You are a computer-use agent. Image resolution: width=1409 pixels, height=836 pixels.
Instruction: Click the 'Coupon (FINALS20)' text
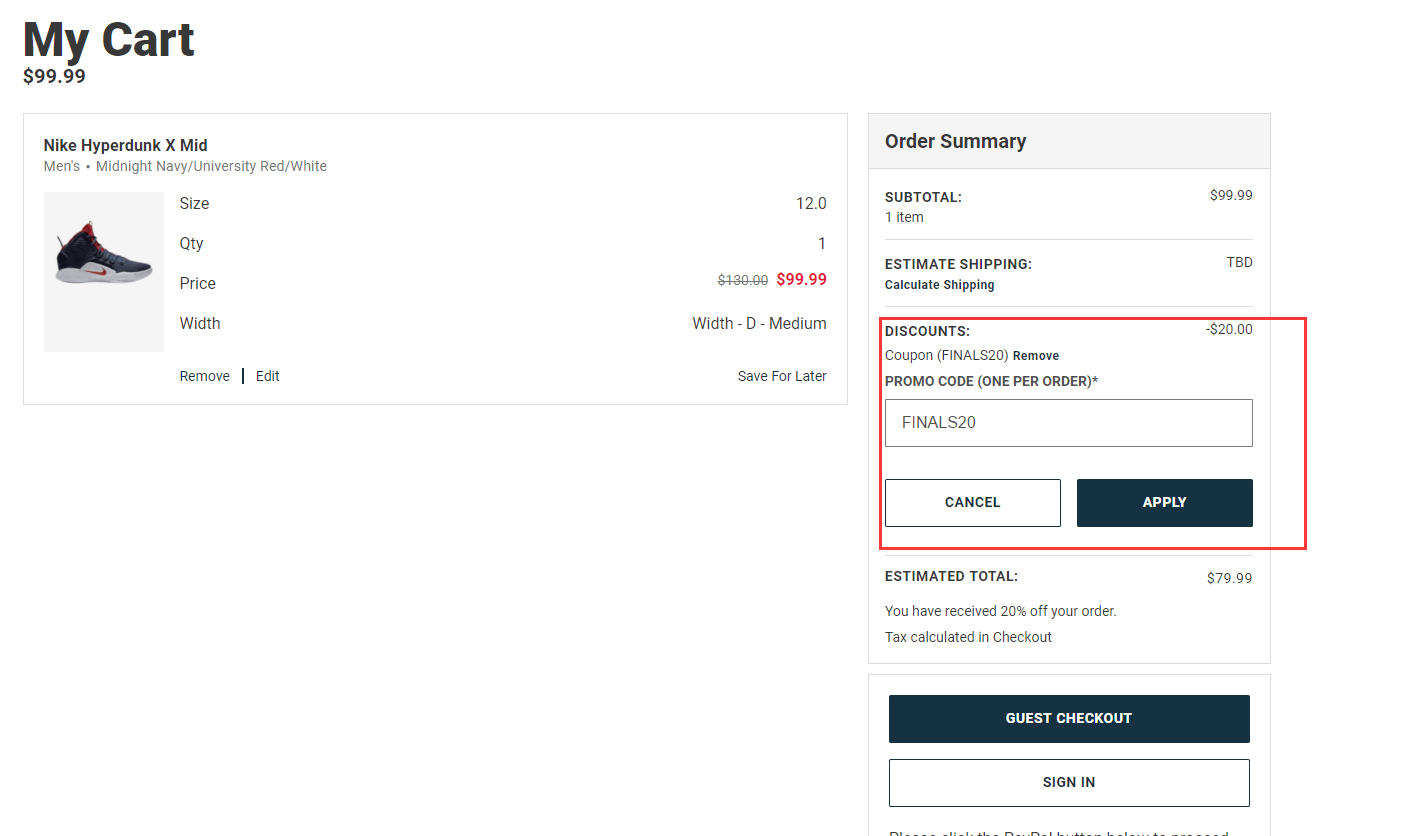947,356
